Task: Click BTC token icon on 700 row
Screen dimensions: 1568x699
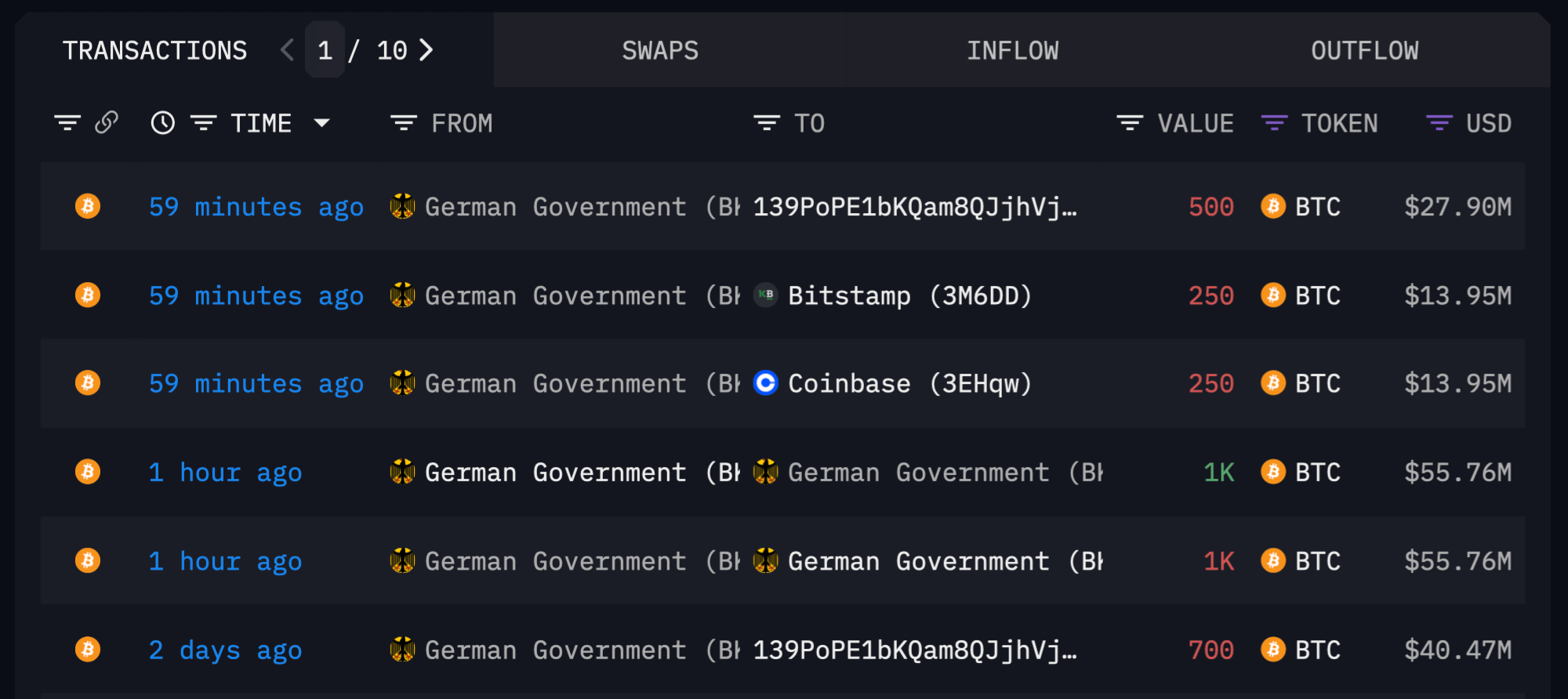Action: [x=1272, y=650]
